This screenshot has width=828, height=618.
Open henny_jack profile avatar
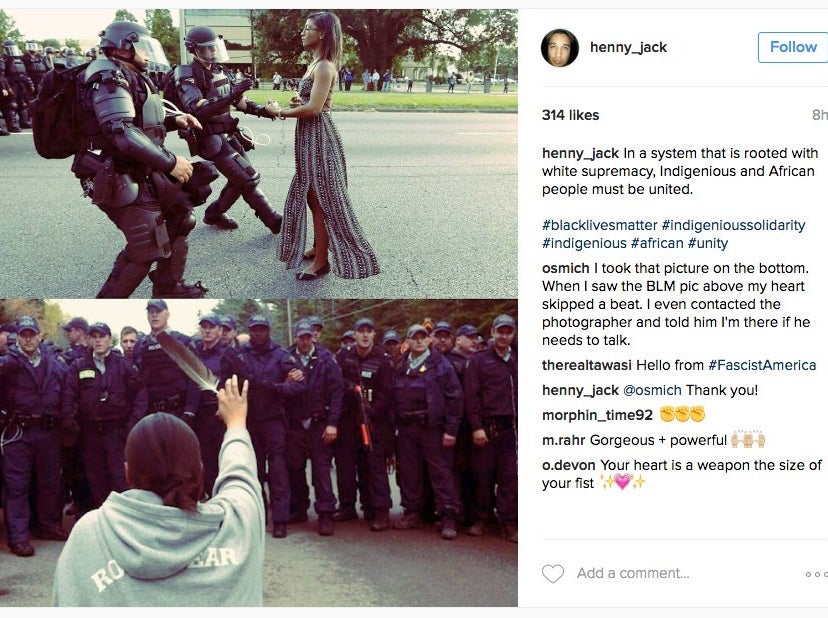[x=560, y=48]
